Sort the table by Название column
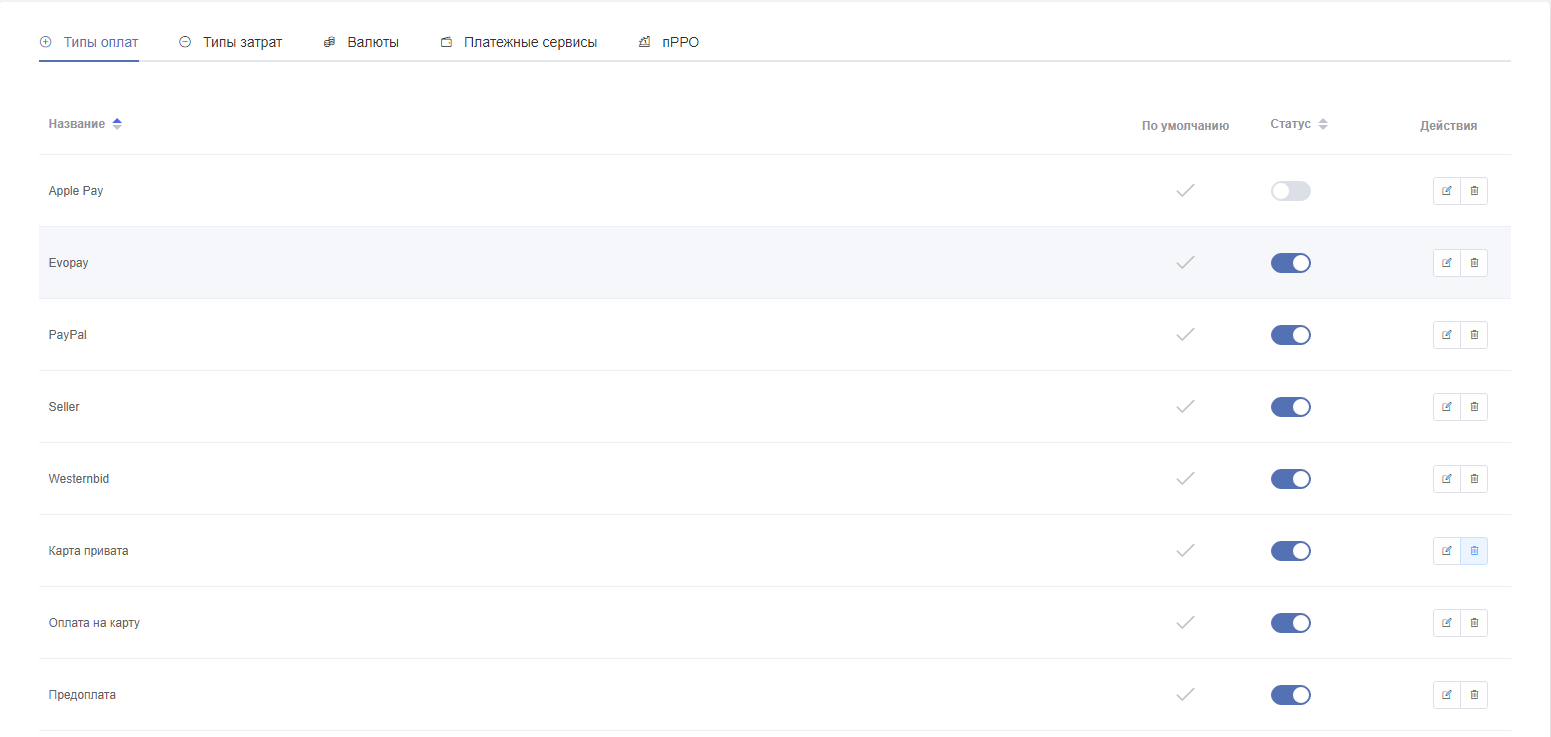Screen dimensions: 1551x737 85,124
